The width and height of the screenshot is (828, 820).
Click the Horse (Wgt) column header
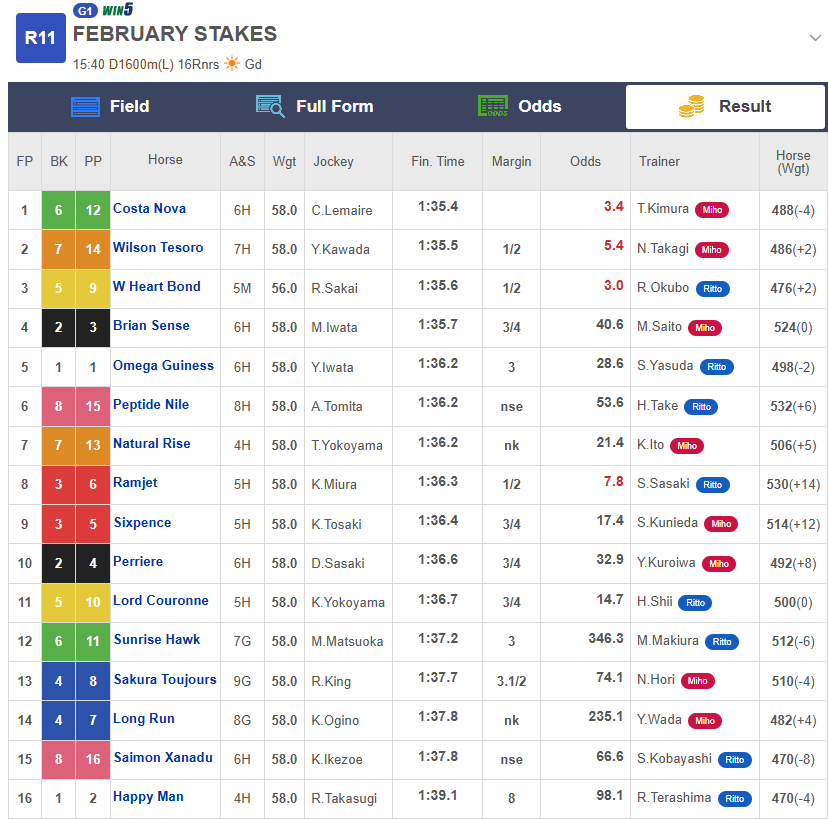[x=793, y=162]
